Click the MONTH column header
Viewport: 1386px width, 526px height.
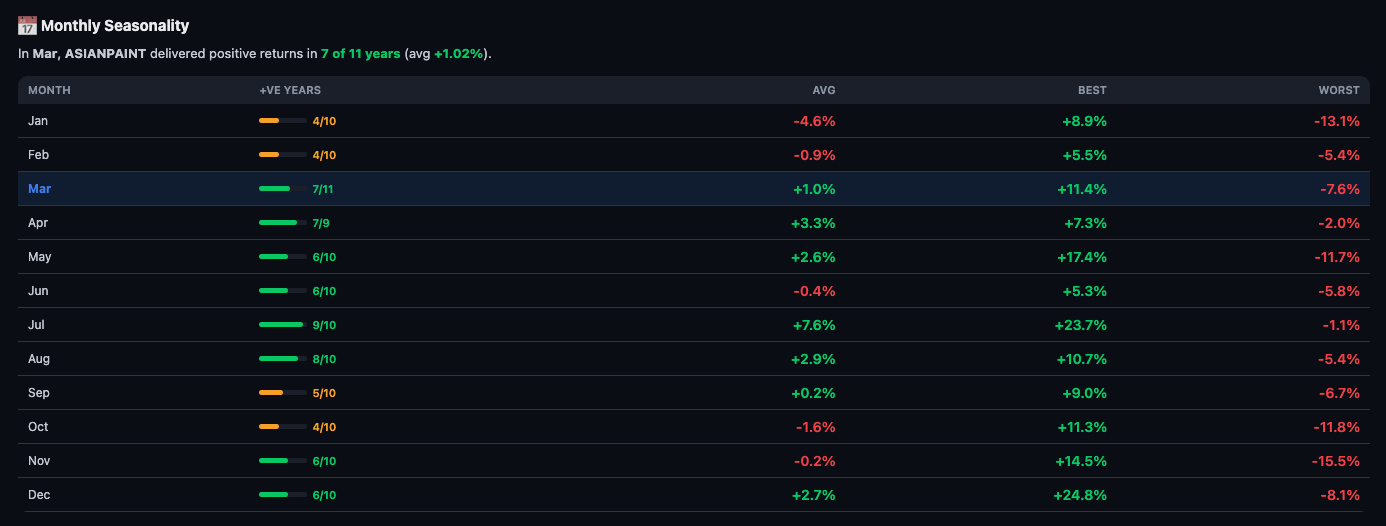pyautogui.click(x=49, y=90)
